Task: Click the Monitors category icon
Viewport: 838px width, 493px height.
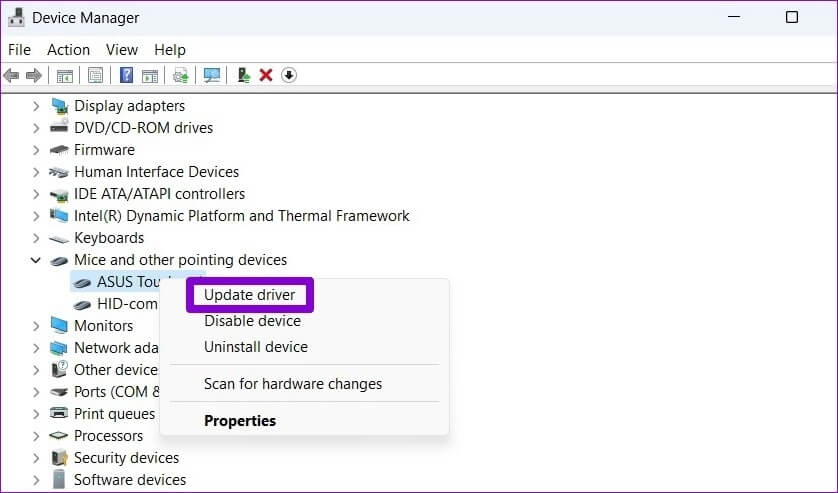Action: (59, 326)
